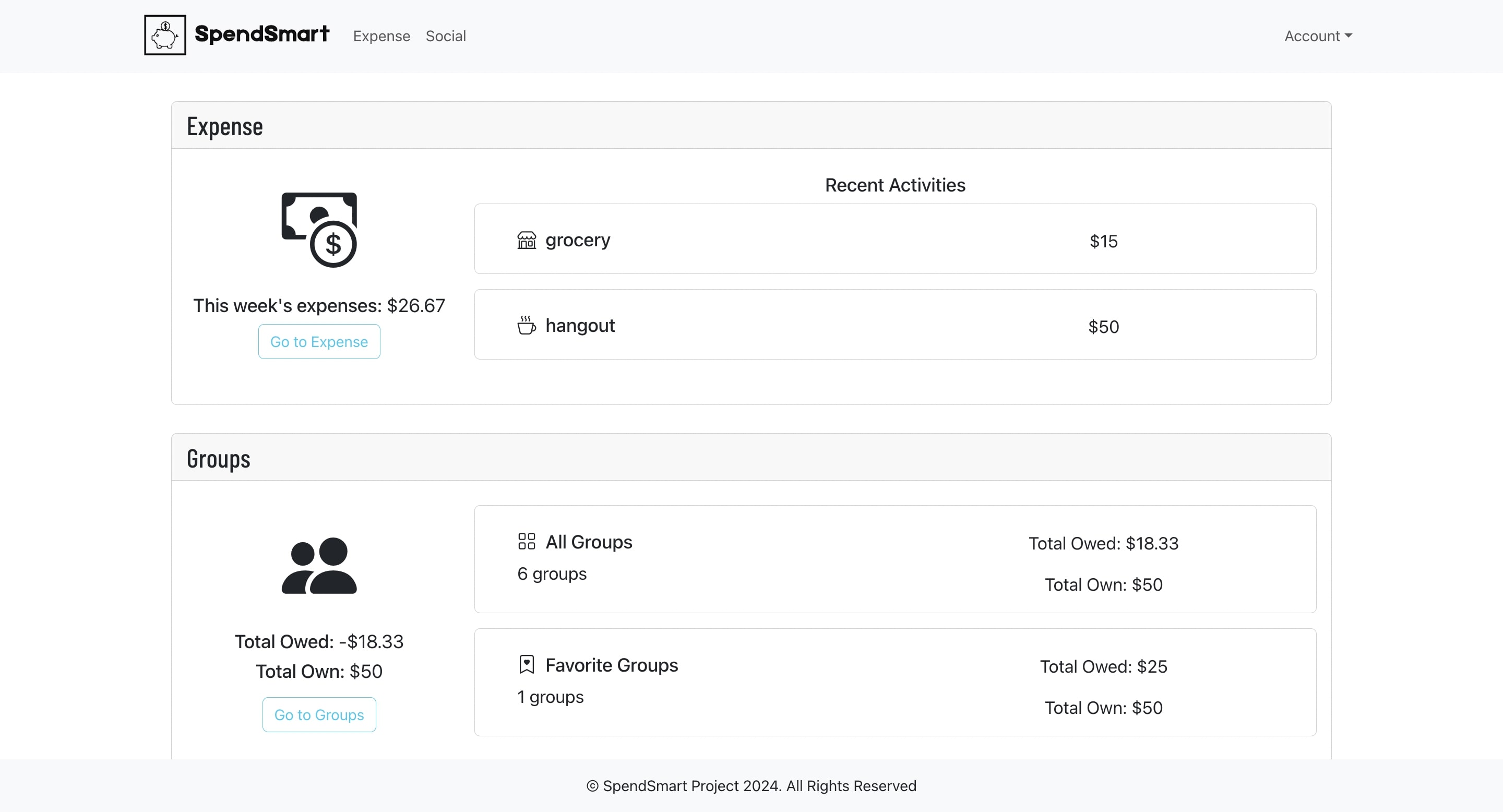This screenshot has width=1503, height=812.
Task: Click the Expense card header
Action: click(751, 125)
